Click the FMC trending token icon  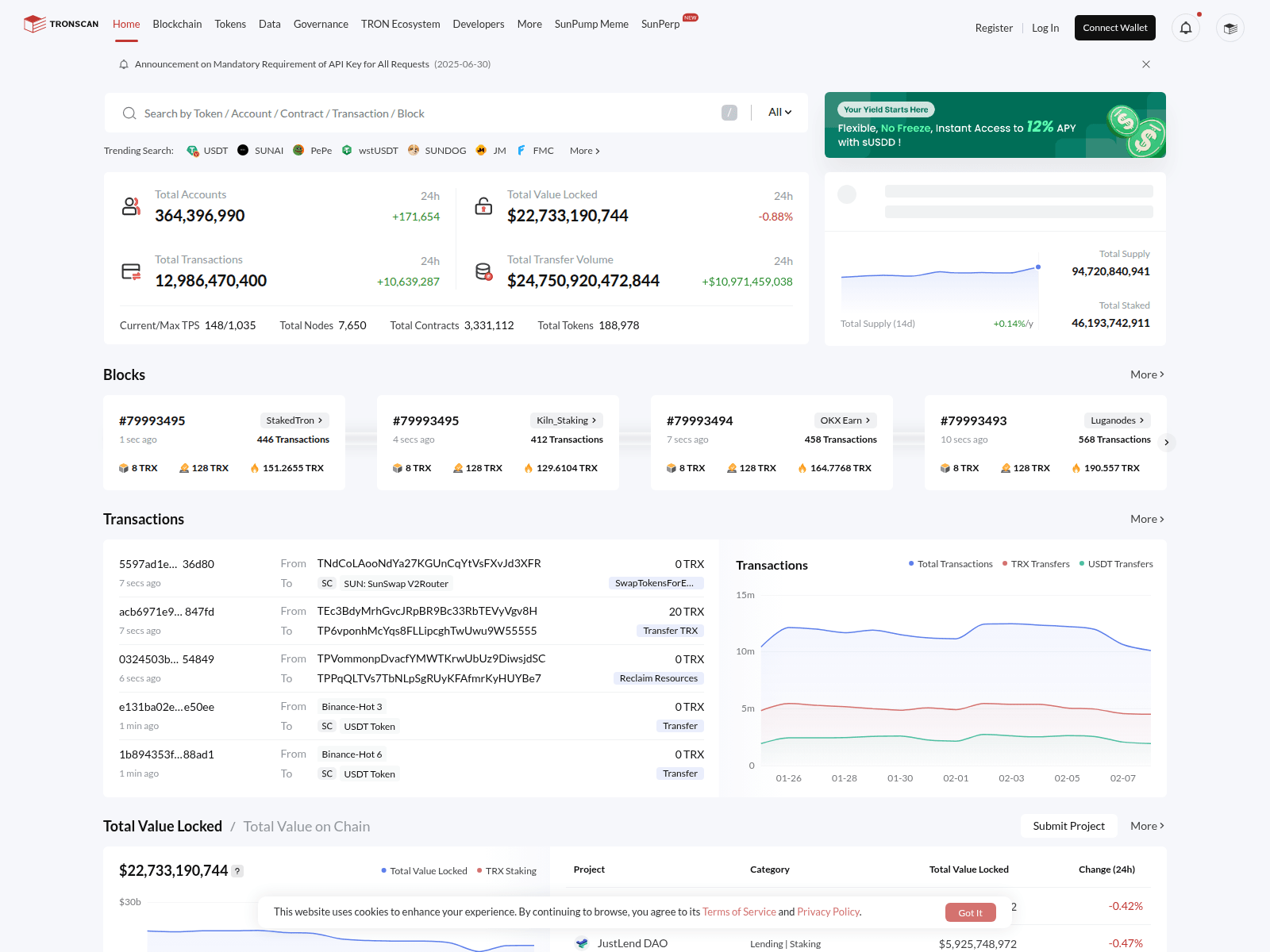pyautogui.click(x=521, y=150)
